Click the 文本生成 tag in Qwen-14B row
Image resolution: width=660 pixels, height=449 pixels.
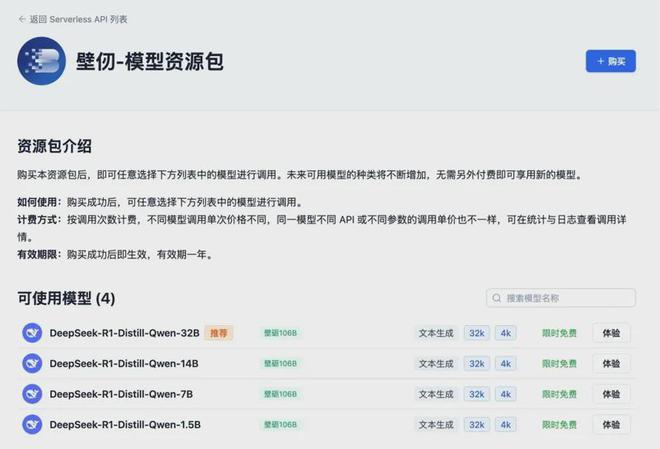436,364
